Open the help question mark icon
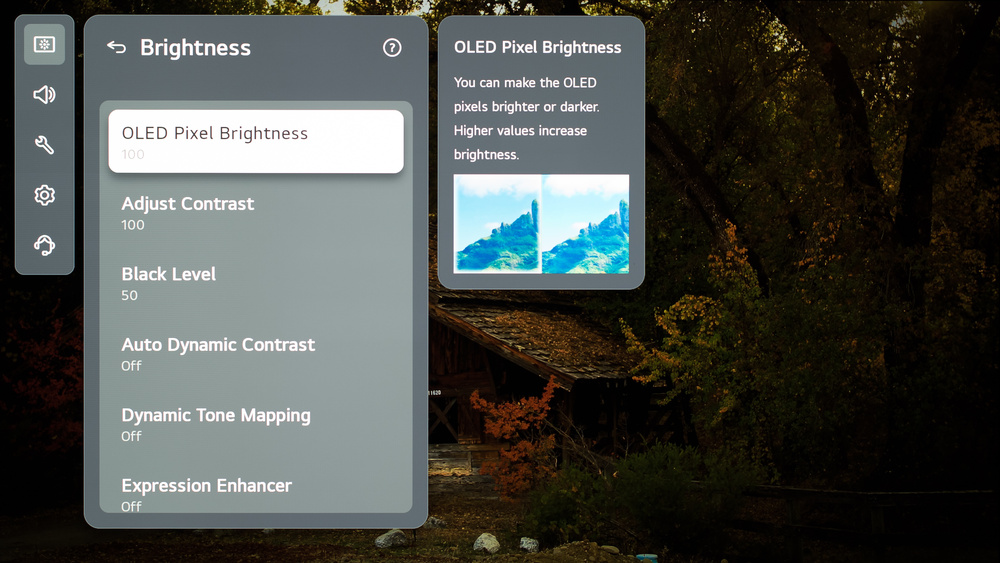Screen dimensions: 1000x563 pos(392,48)
